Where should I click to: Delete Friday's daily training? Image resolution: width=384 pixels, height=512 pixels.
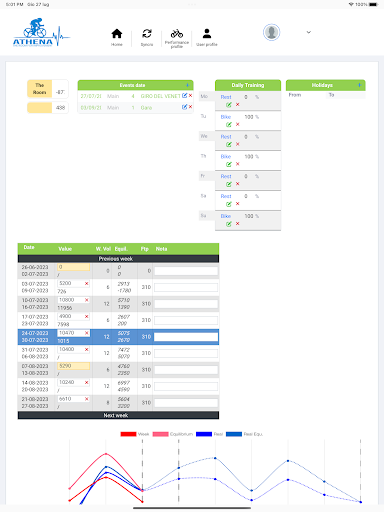click(238, 184)
